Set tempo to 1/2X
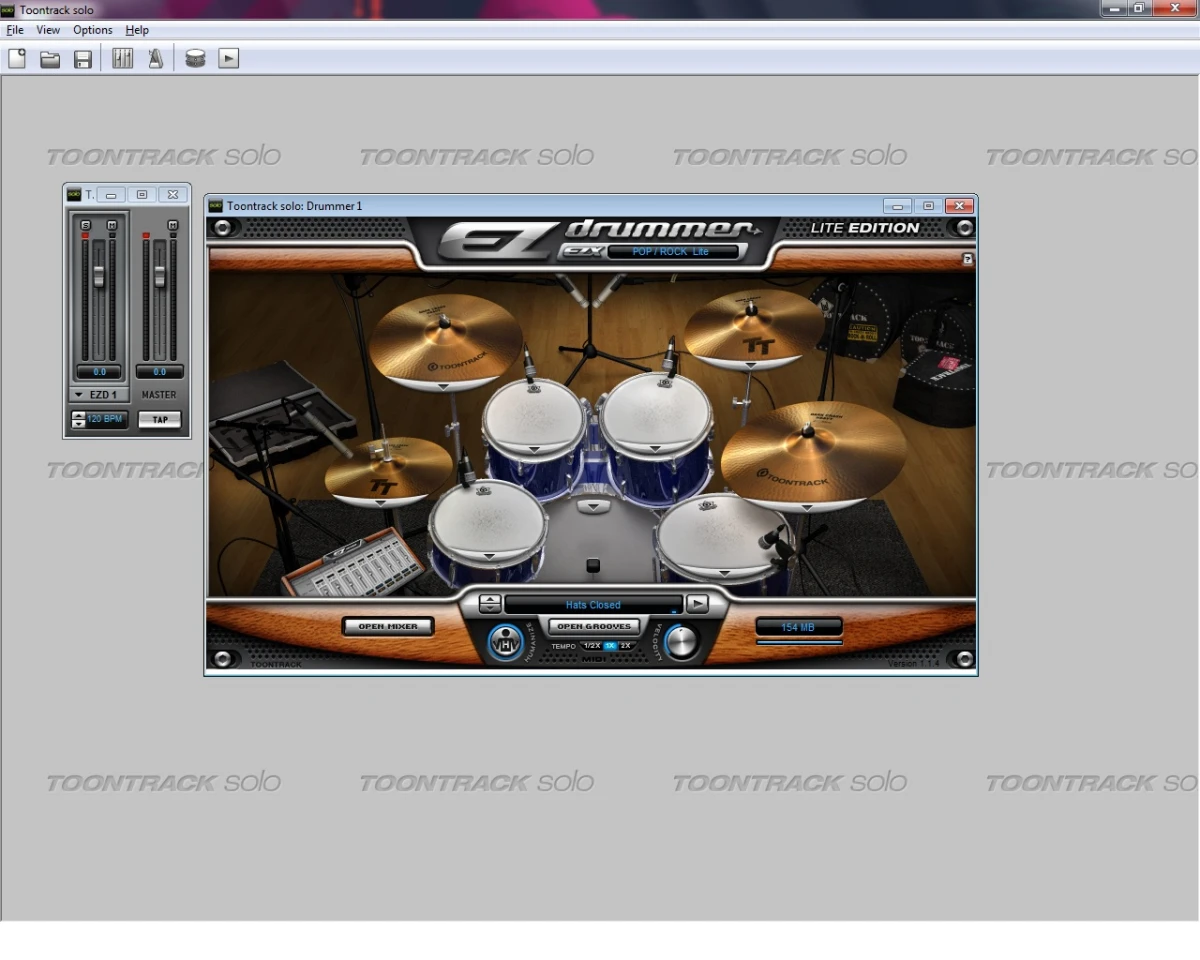 pyautogui.click(x=591, y=646)
